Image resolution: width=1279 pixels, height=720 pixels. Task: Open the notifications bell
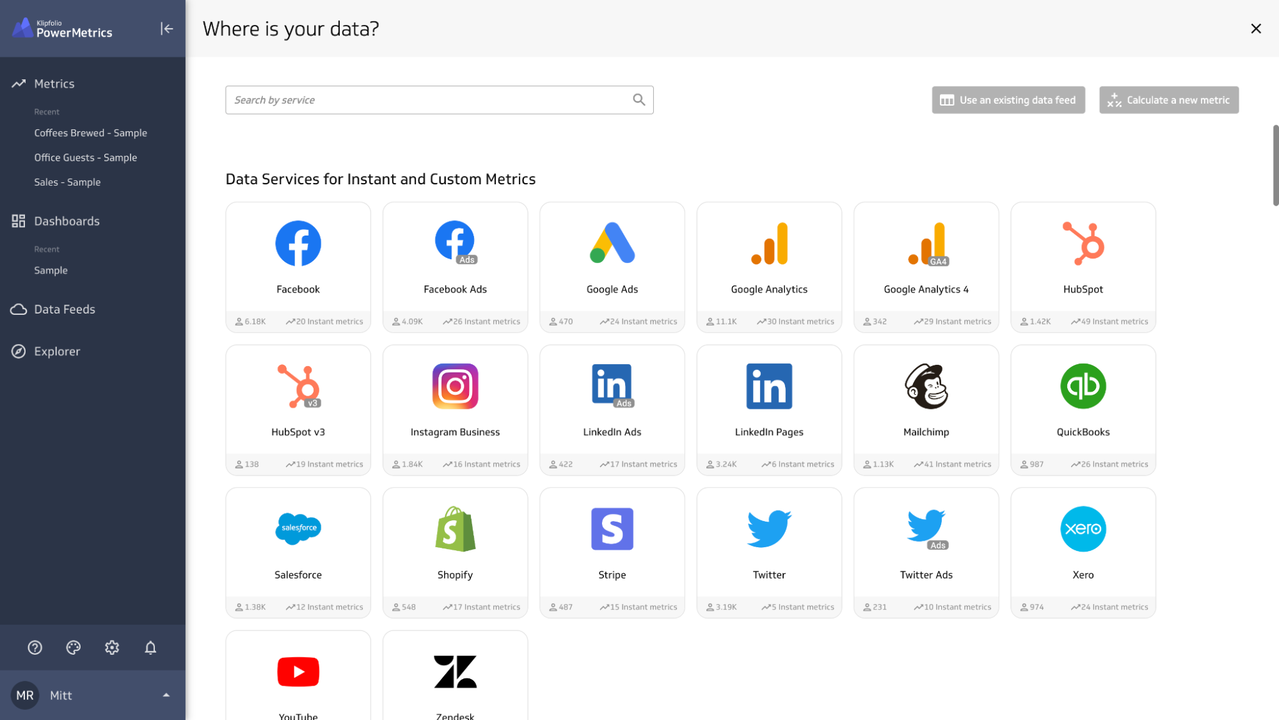click(150, 647)
